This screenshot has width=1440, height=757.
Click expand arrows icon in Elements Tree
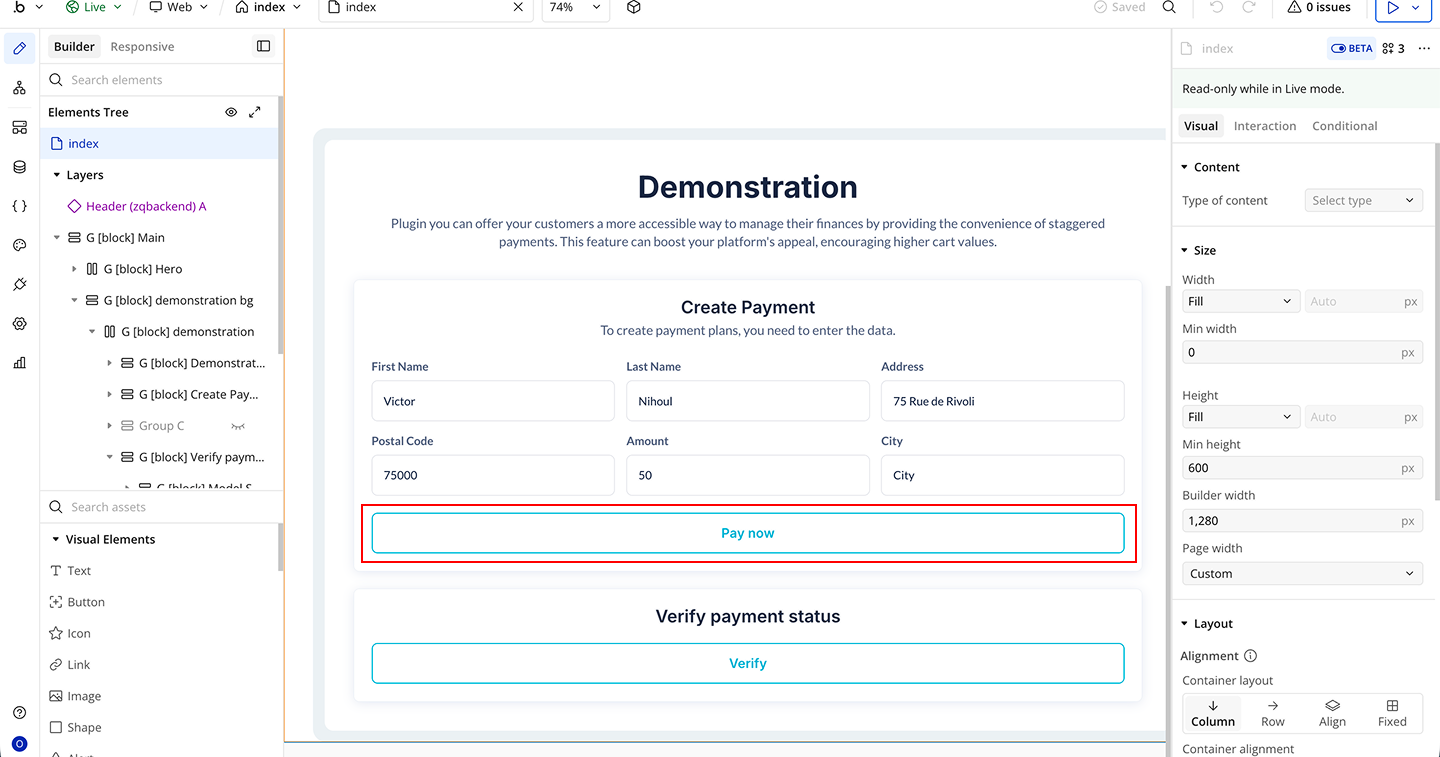255,112
